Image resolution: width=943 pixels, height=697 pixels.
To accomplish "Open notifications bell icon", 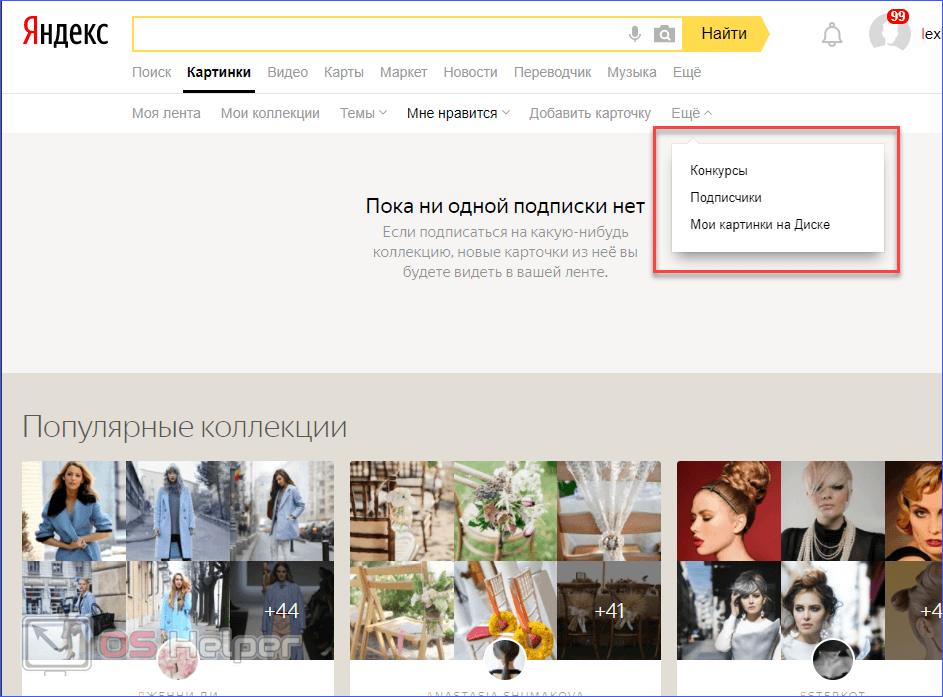I will [x=832, y=34].
